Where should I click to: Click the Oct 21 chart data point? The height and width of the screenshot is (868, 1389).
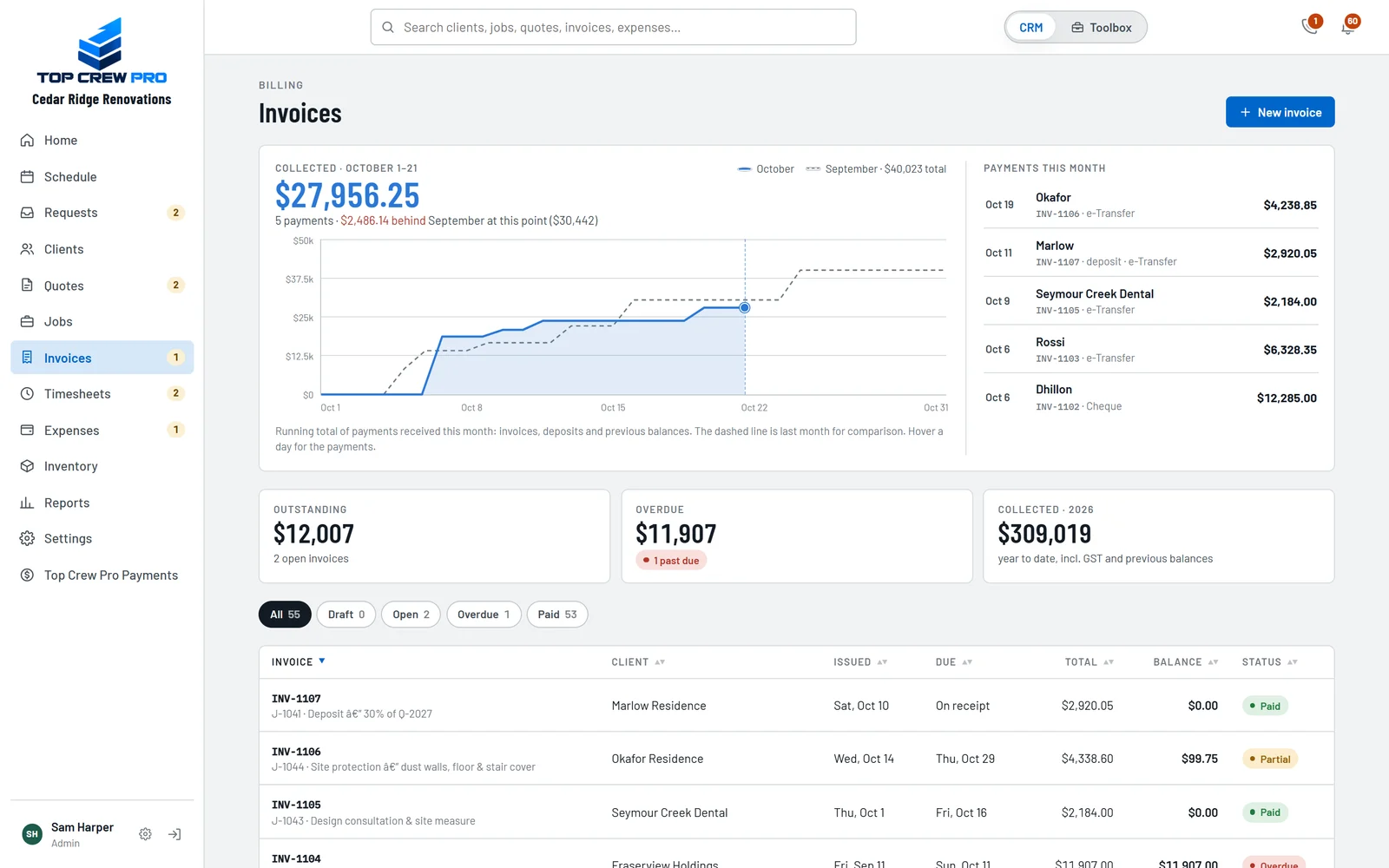pos(745,307)
